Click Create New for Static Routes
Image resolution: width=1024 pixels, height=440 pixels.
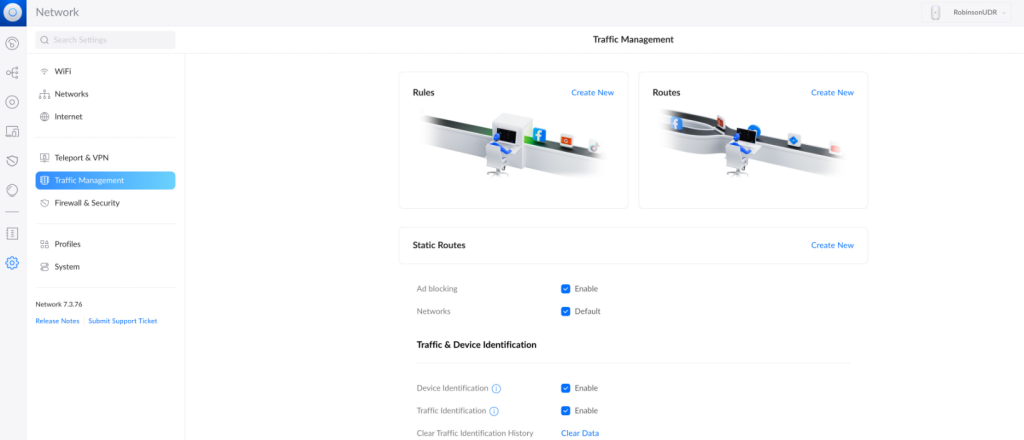tap(831, 245)
